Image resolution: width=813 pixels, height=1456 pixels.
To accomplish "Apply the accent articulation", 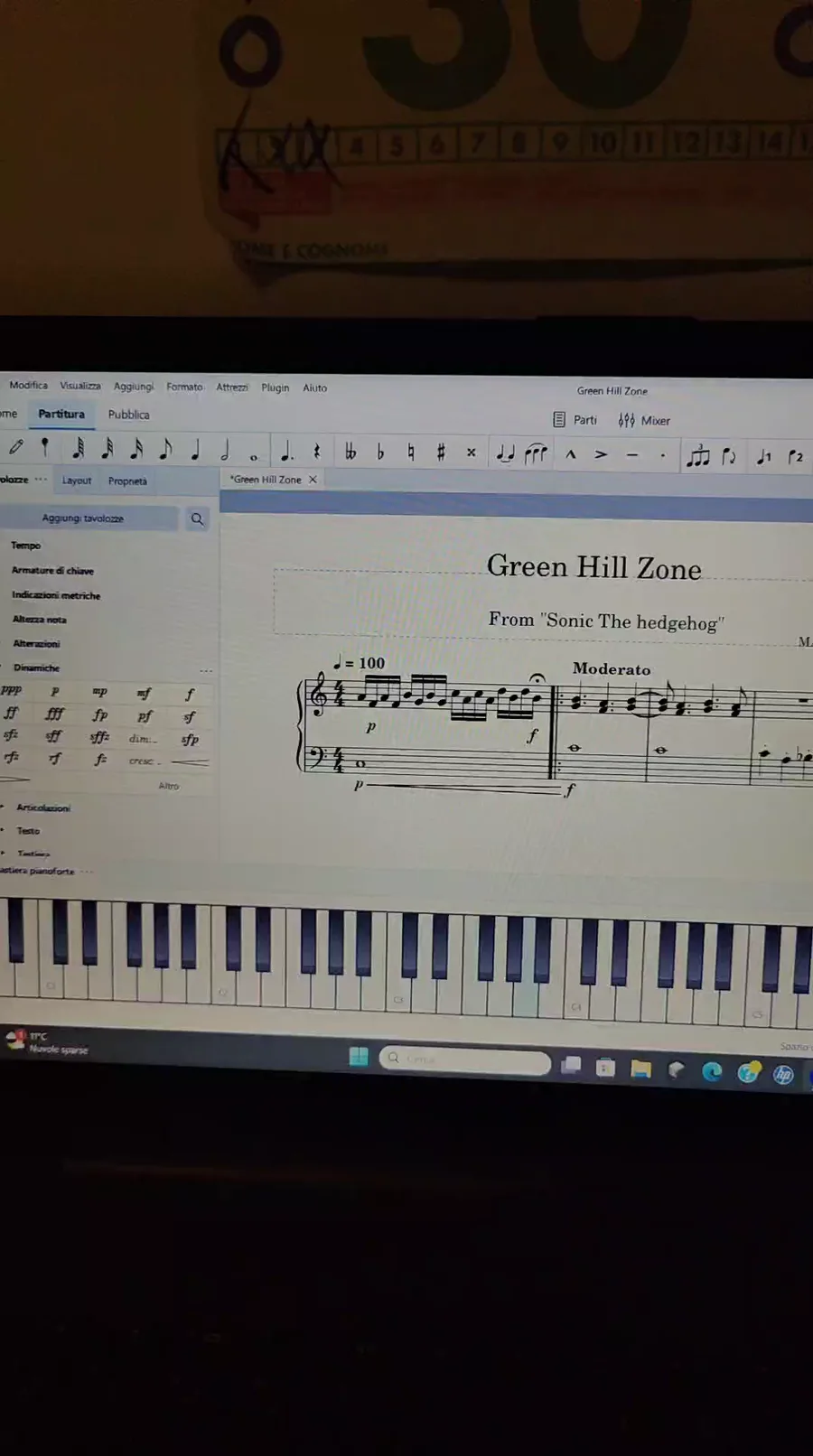I will [x=601, y=454].
